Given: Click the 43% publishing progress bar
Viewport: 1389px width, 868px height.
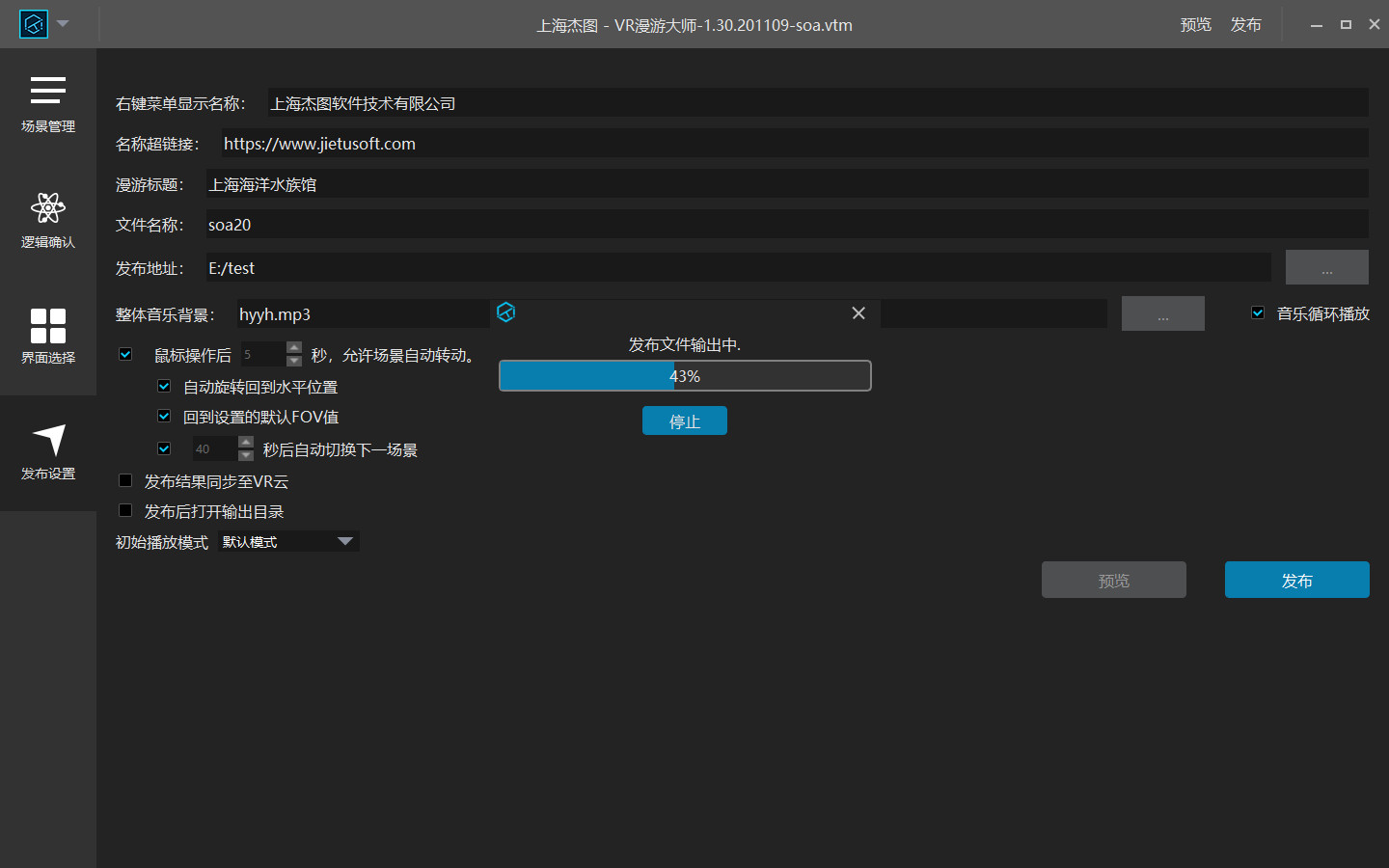Looking at the screenshot, I should 685,376.
